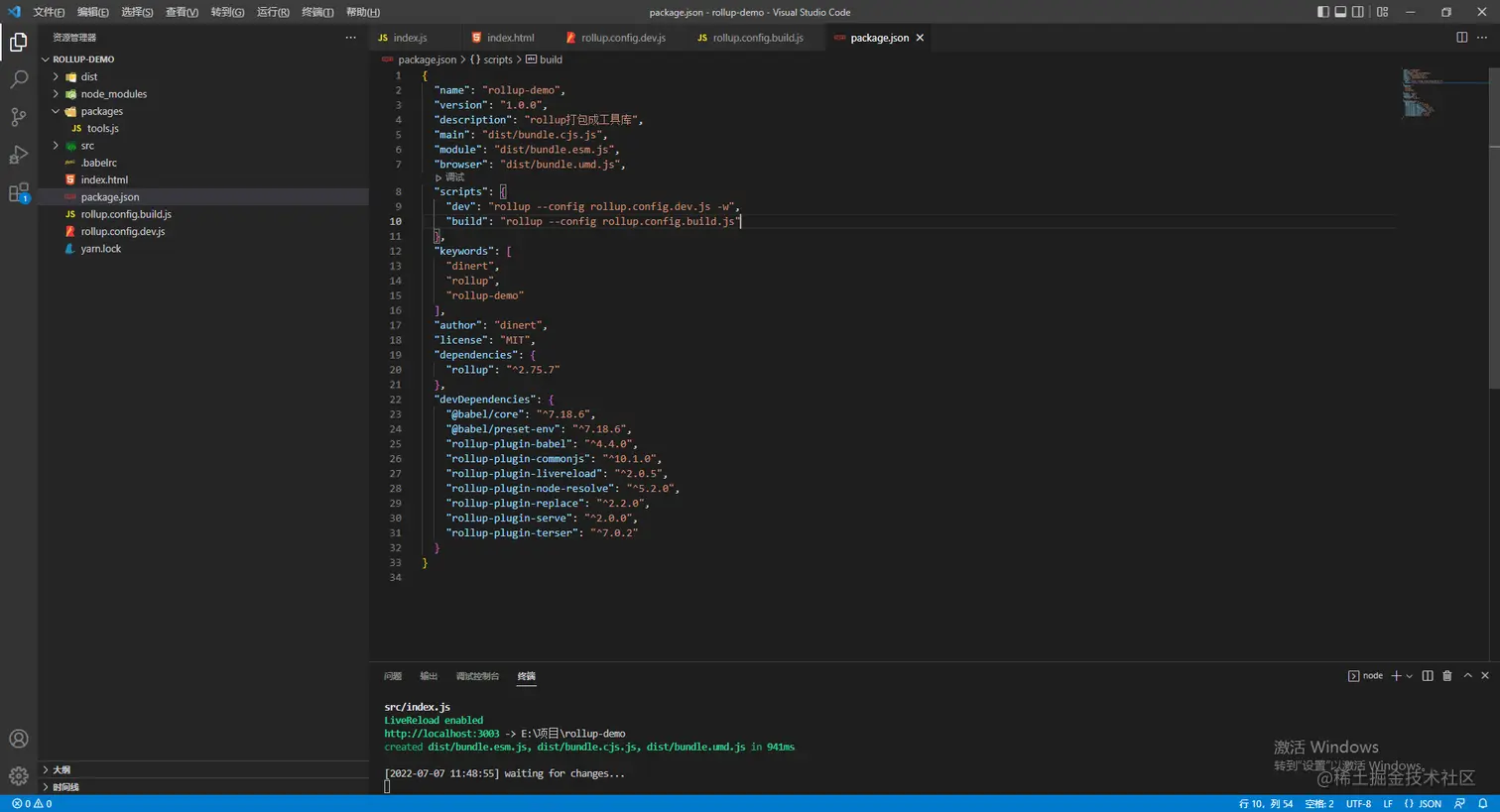Open the Extensions view
Screen dimensions: 1500x812
[x=18, y=193]
